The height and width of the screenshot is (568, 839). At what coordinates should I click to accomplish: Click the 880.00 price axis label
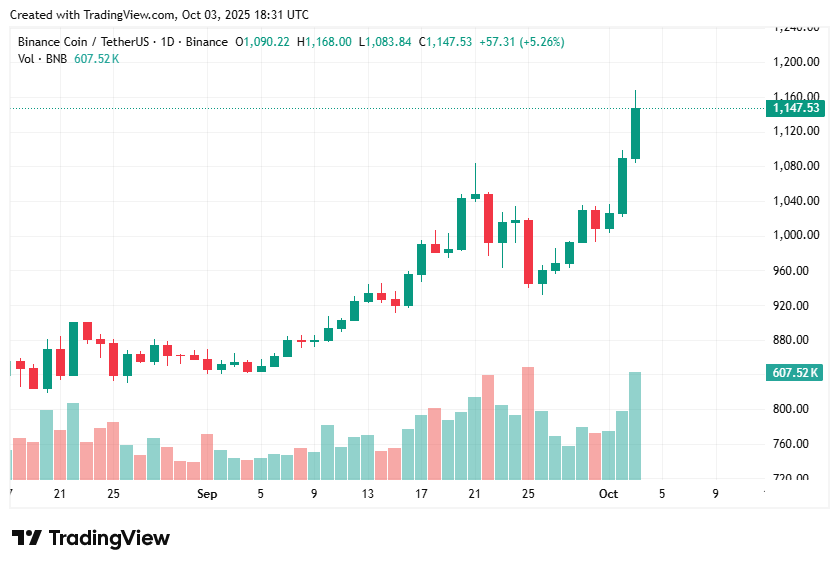tap(791, 340)
